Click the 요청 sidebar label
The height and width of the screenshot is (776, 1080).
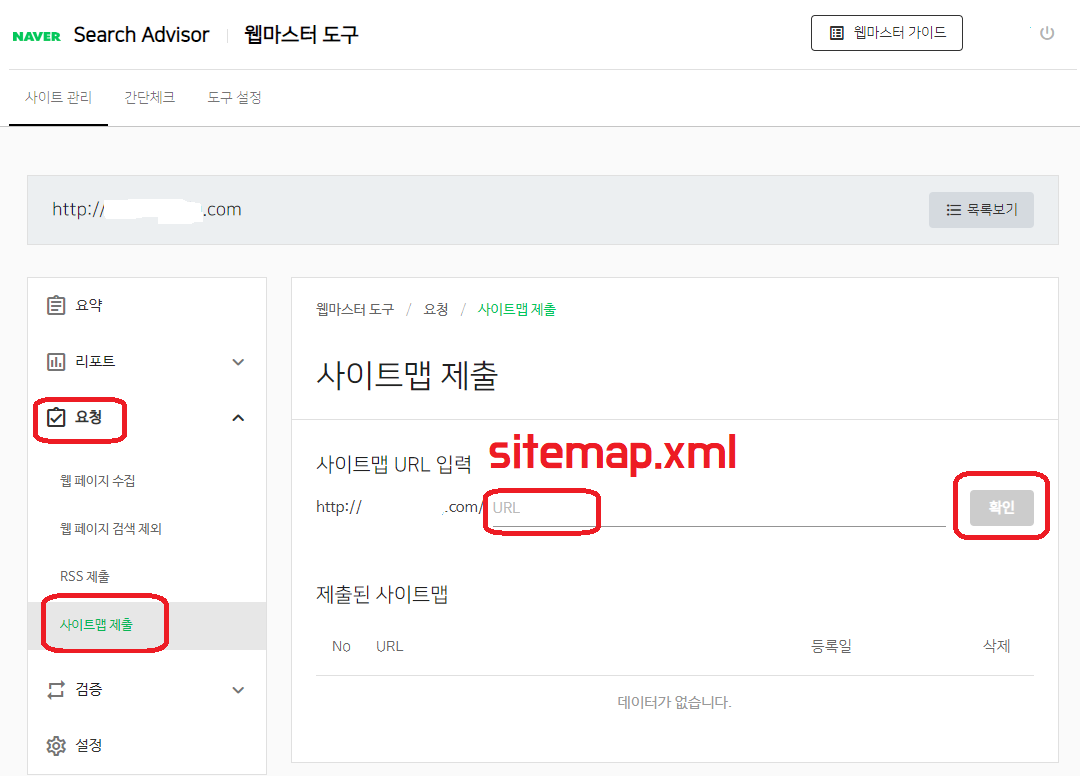[89, 417]
